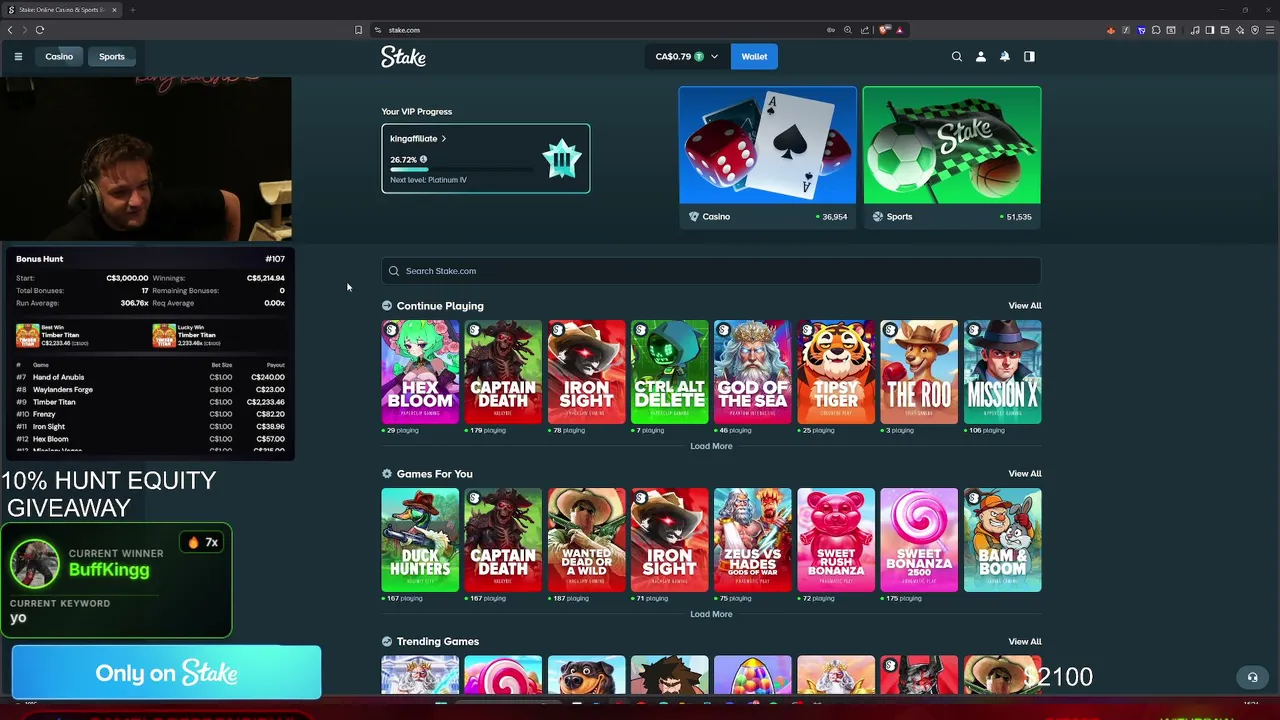Click Timber Titan row in hunt list

coord(150,402)
